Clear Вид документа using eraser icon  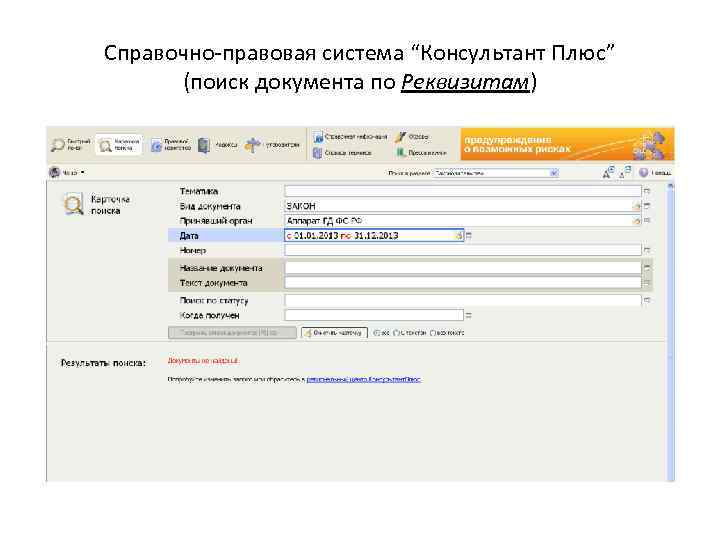coord(636,207)
